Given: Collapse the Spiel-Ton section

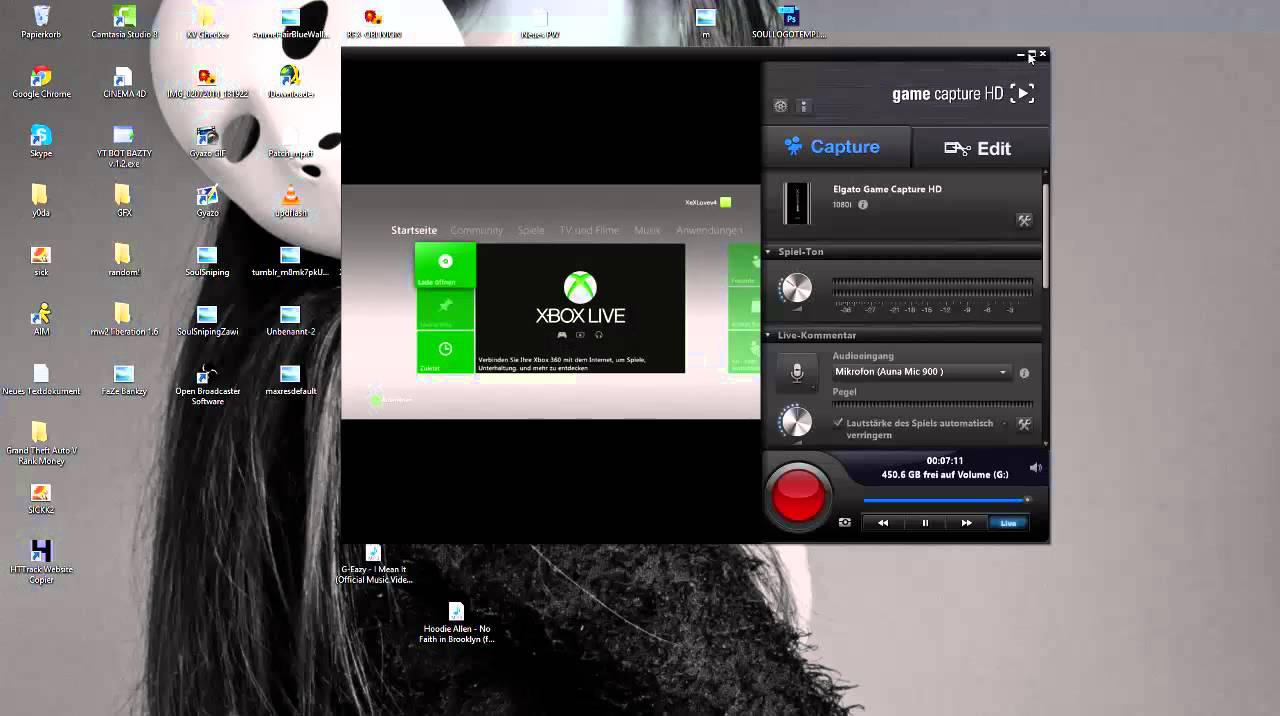Looking at the screenshot, I should tap(768, 252).
